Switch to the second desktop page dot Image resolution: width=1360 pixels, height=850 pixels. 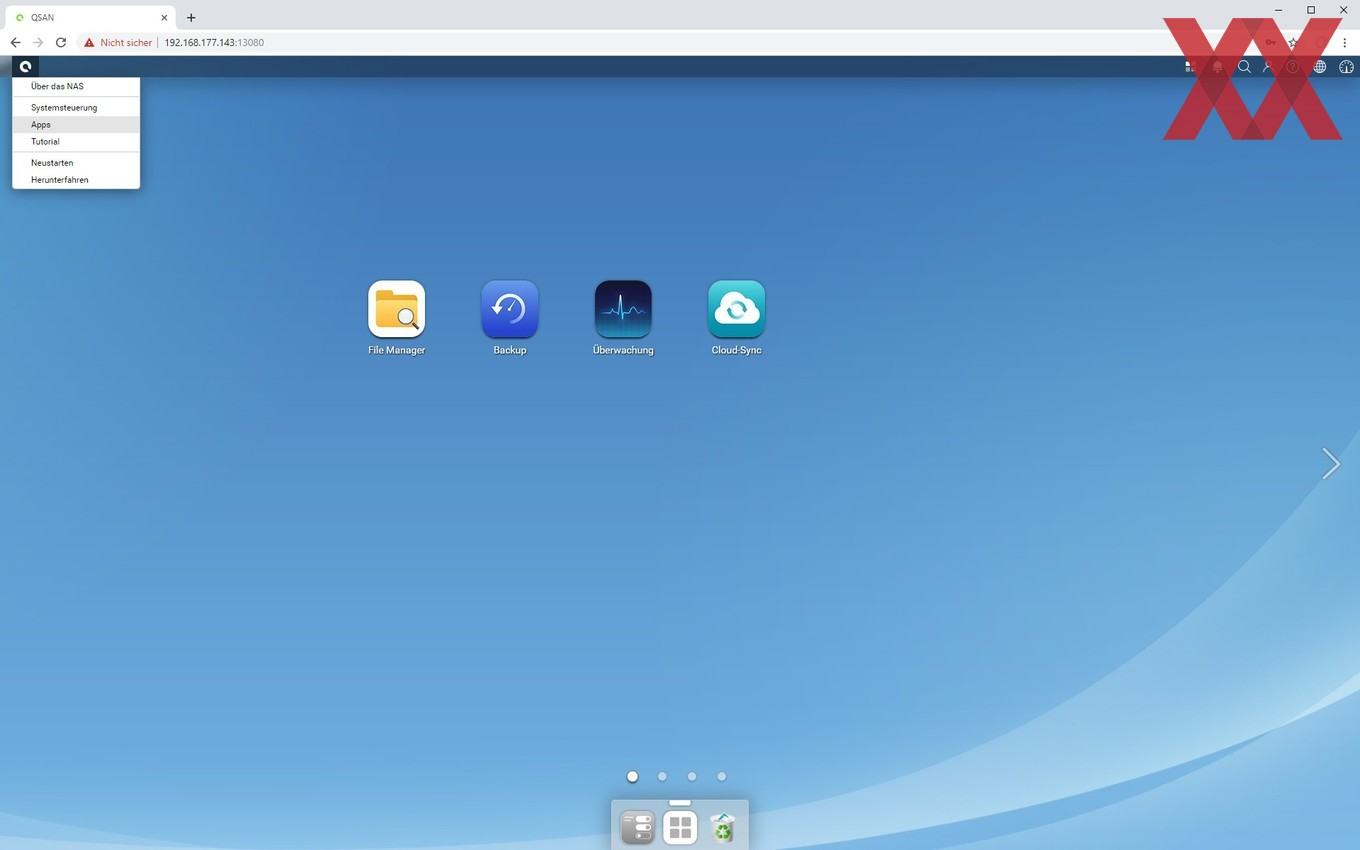coord(662,776)
